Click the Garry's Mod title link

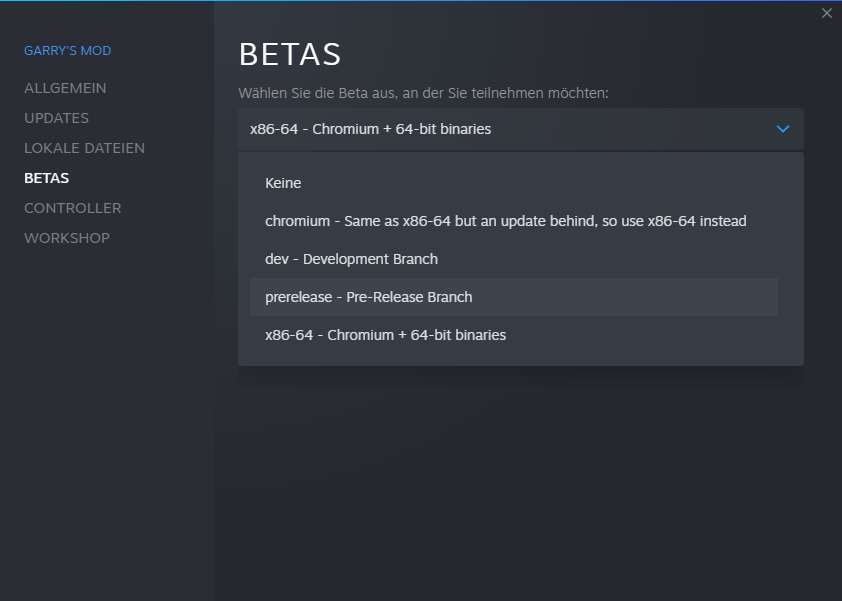pos(68,50)
